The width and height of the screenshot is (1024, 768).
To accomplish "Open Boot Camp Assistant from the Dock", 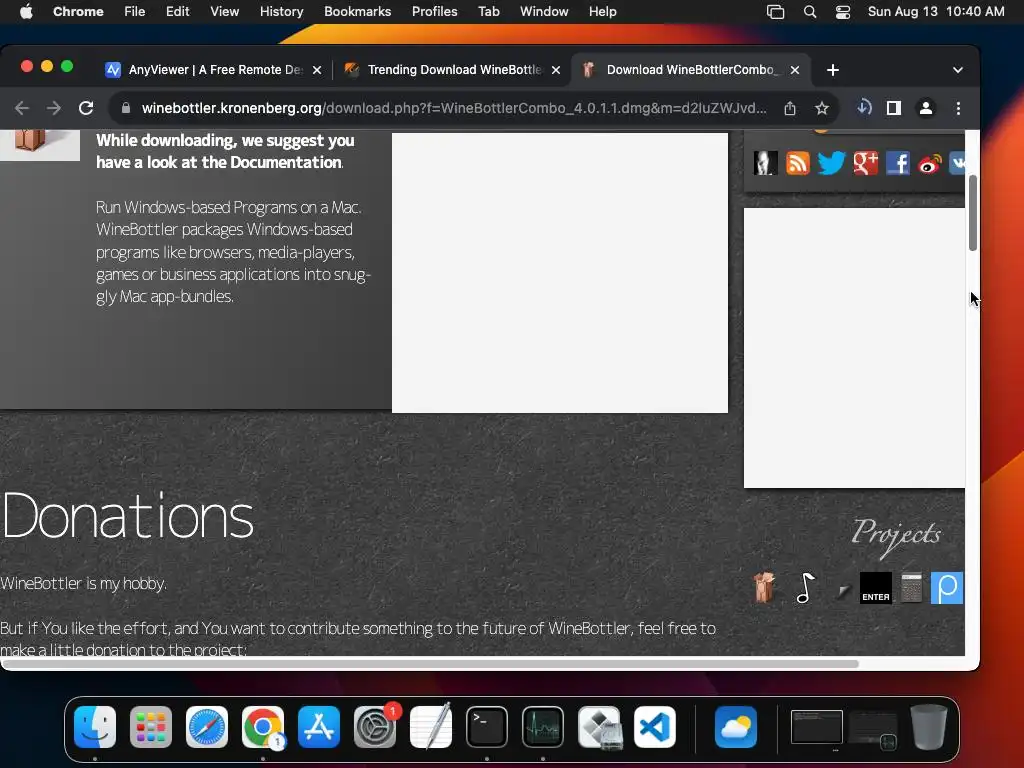I will click(599, 726).
